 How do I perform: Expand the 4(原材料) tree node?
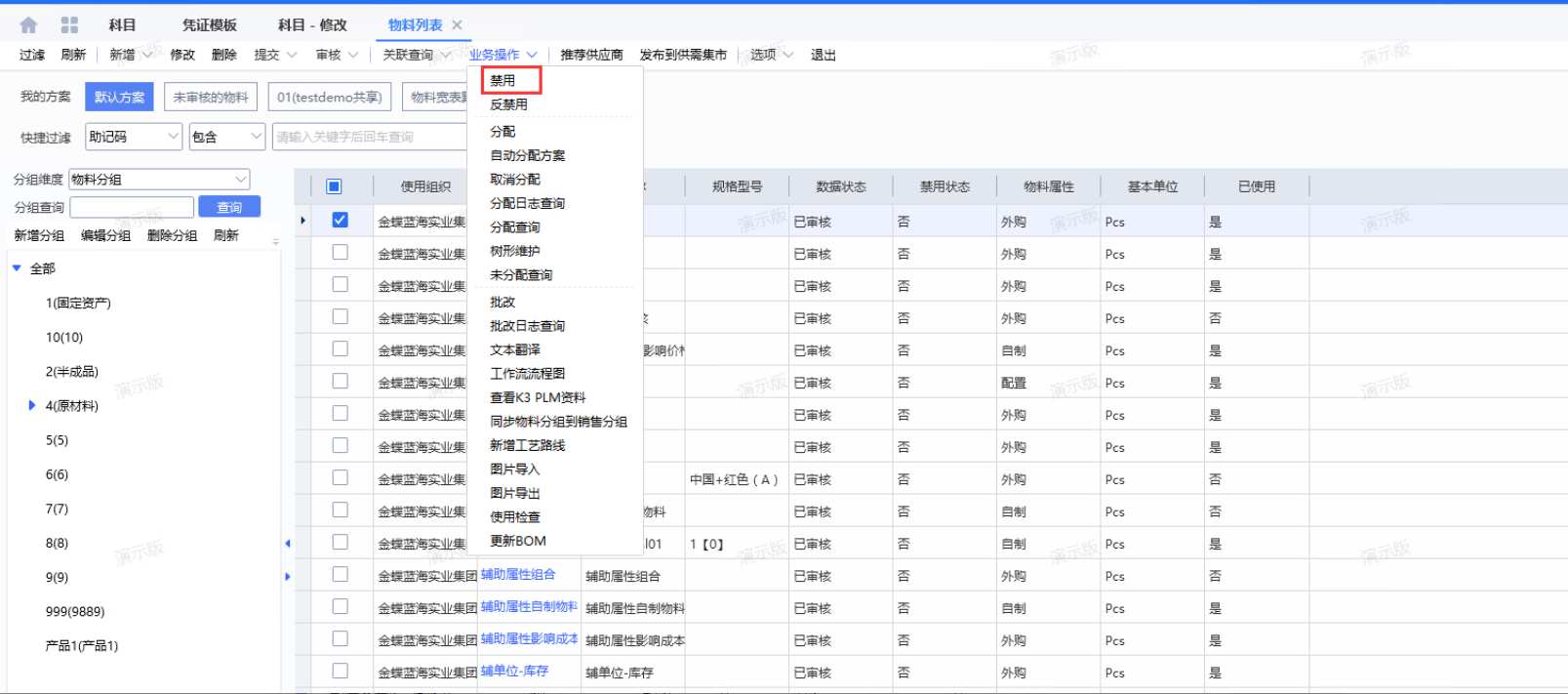click(x=31, y=405)
